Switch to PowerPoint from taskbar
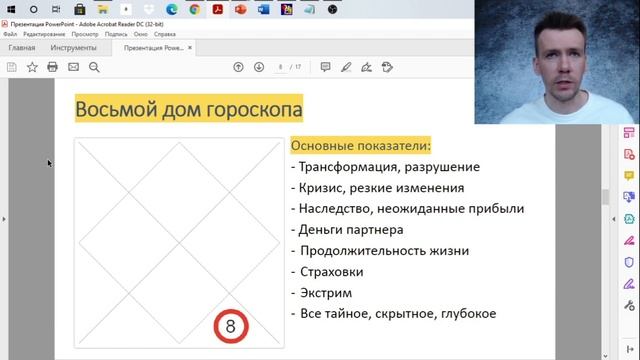The height and width of the screenshot is (360, 640). pos(240,9)
